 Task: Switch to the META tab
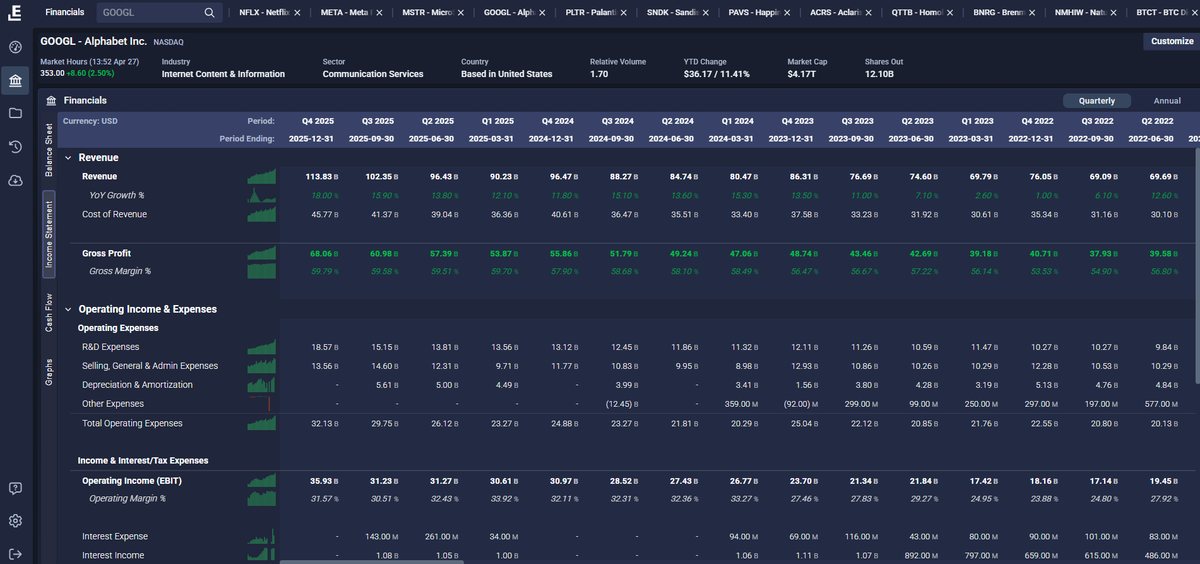point(344,13)
